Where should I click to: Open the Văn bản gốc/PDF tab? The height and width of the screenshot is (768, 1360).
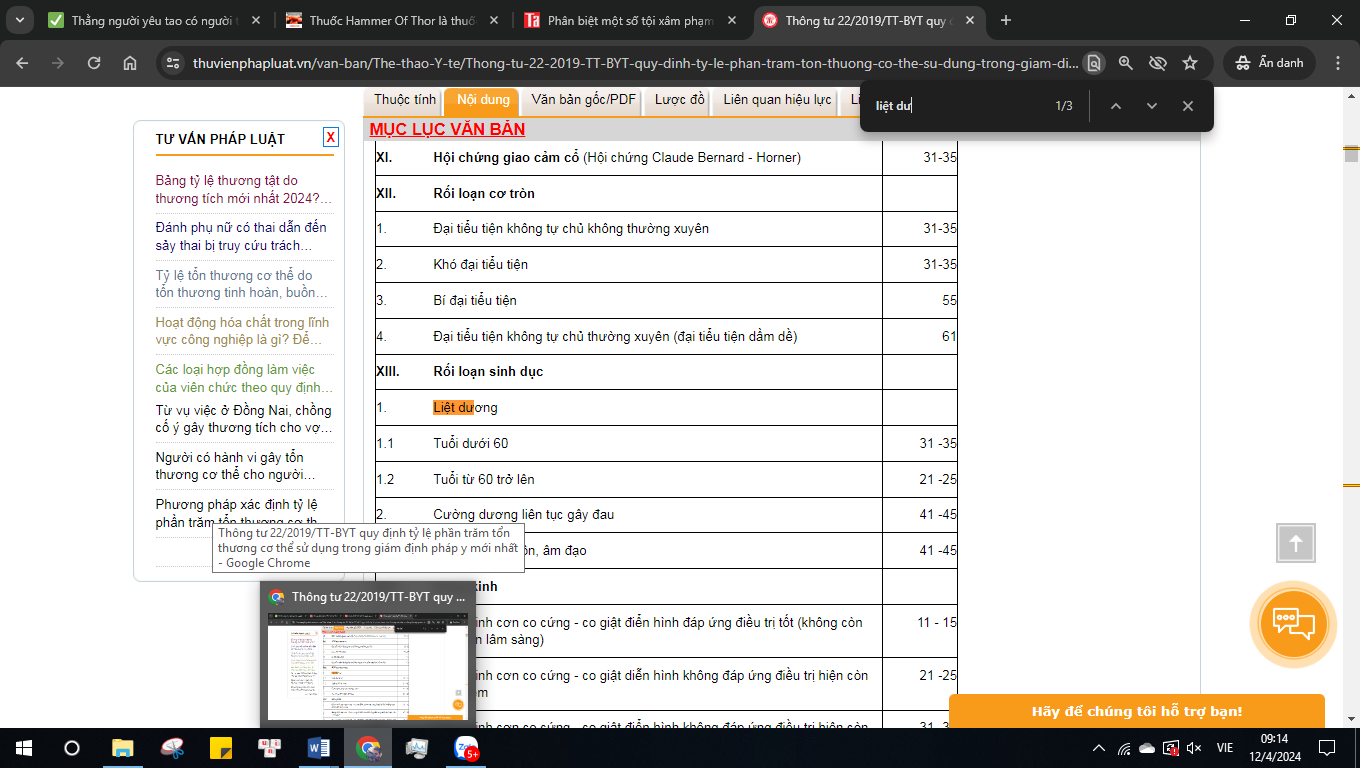[x=584, y=100]
